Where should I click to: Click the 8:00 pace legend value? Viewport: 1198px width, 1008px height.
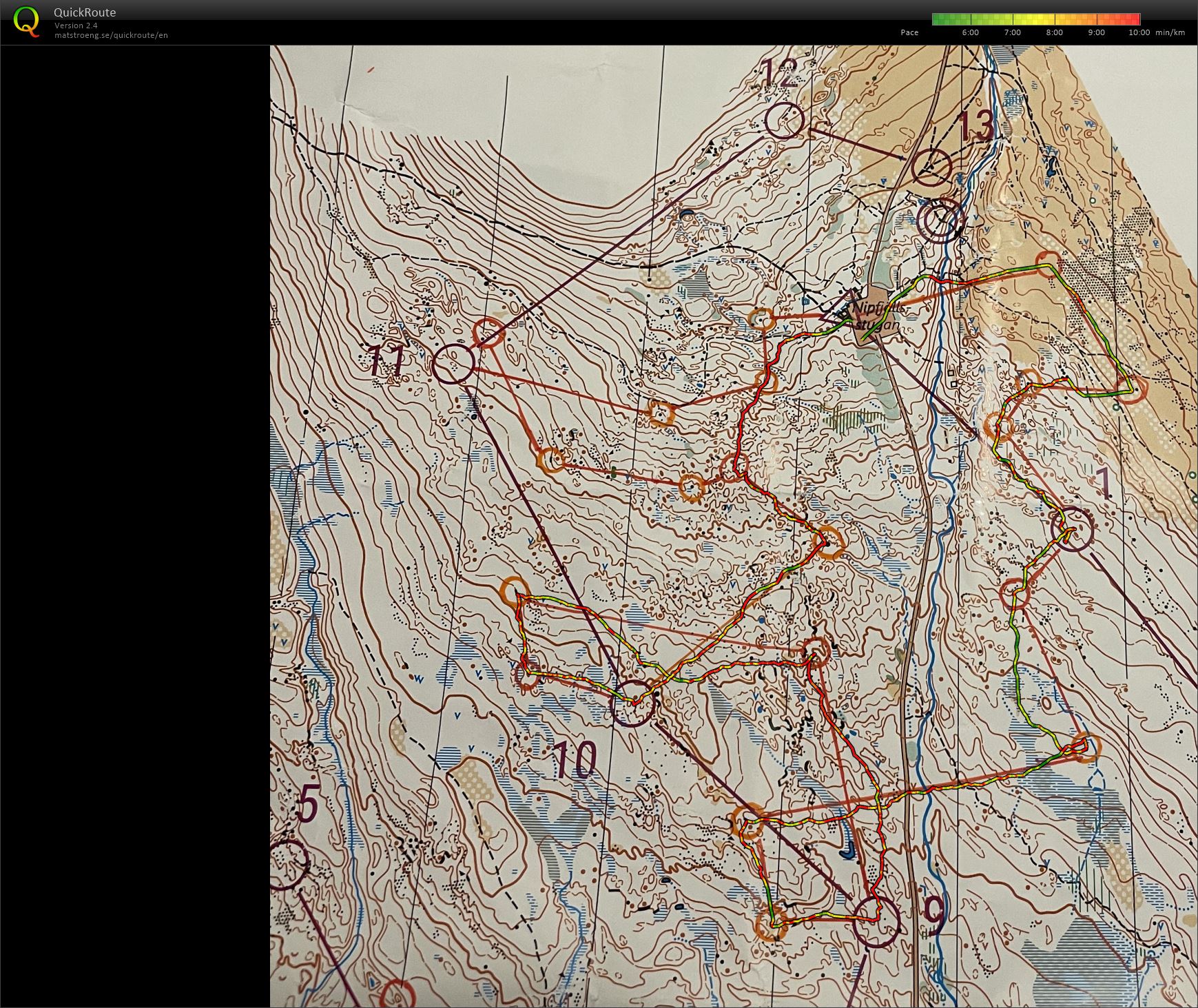pos(1054,32)
